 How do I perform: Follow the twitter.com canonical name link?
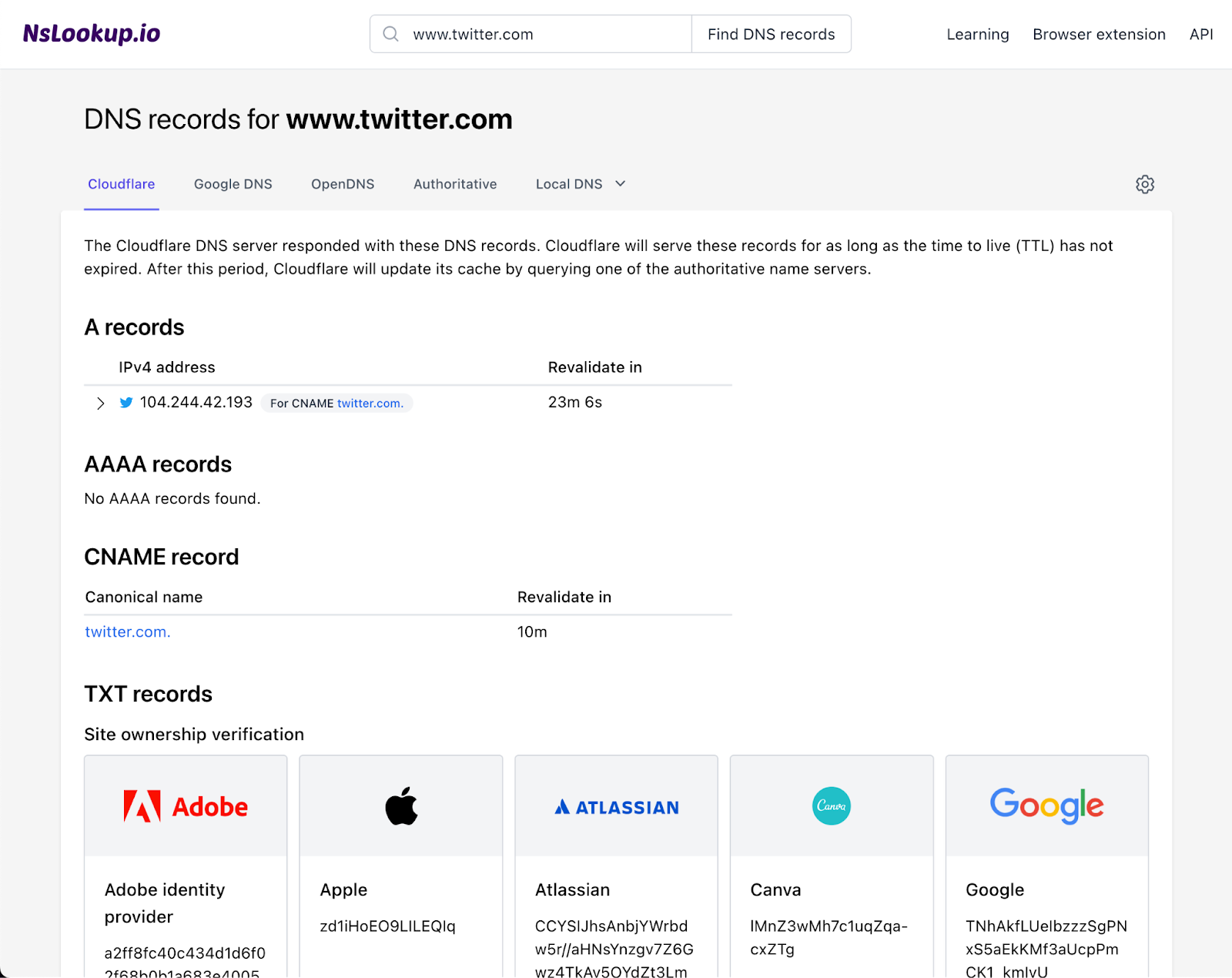126,631
